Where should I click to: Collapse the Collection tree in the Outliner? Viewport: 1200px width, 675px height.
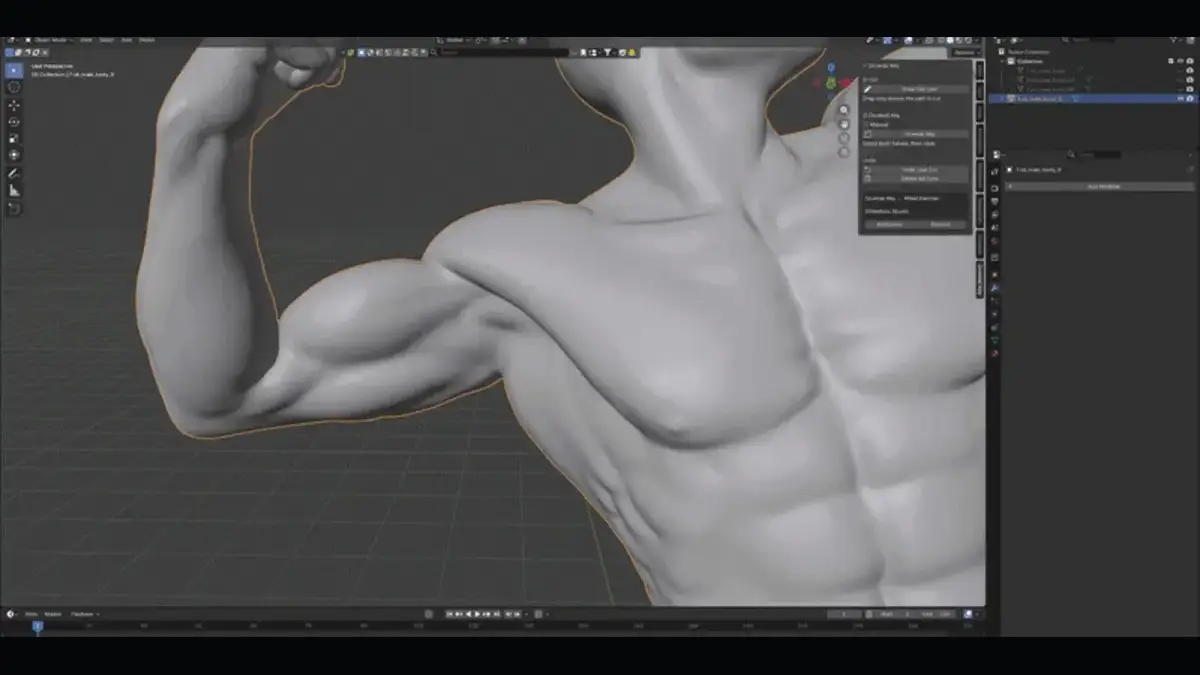click(1002, 61)
